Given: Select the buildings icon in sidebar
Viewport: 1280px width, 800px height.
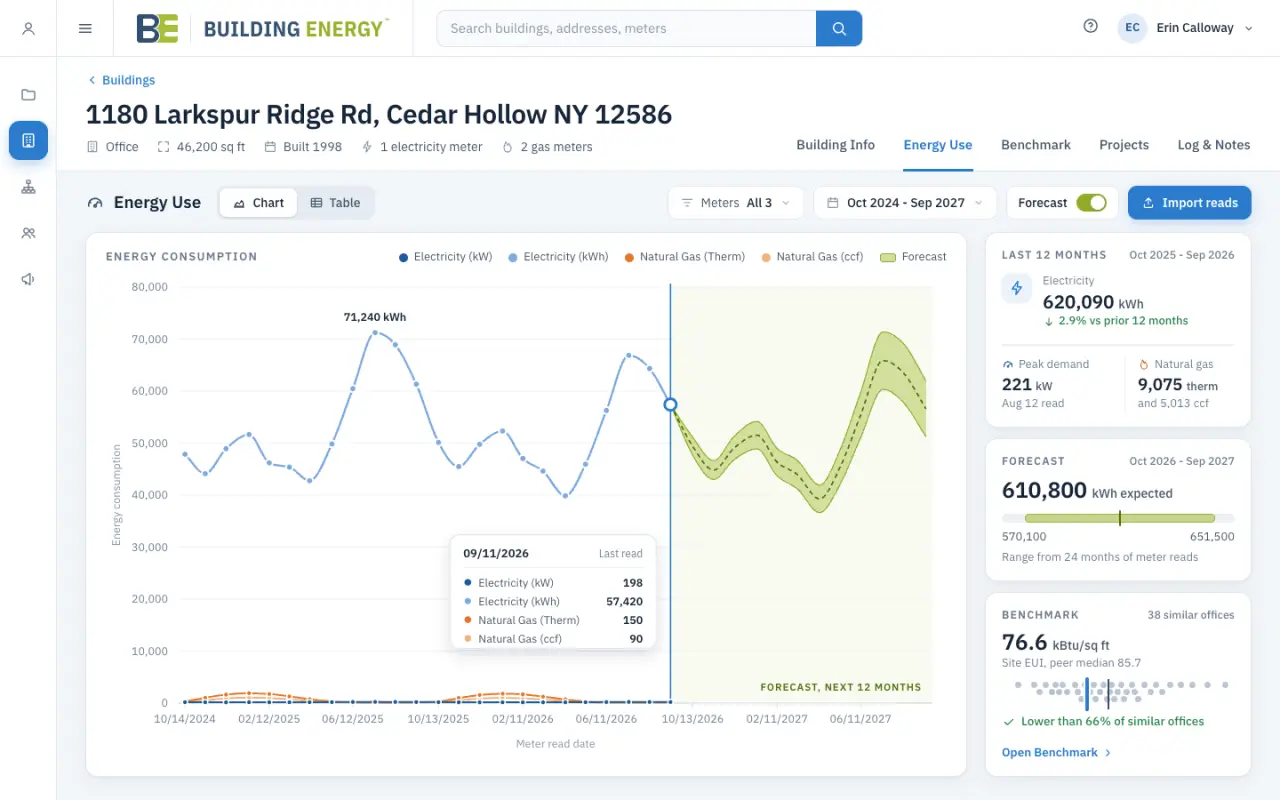Looking at the screenshot, I should [28, 141].
